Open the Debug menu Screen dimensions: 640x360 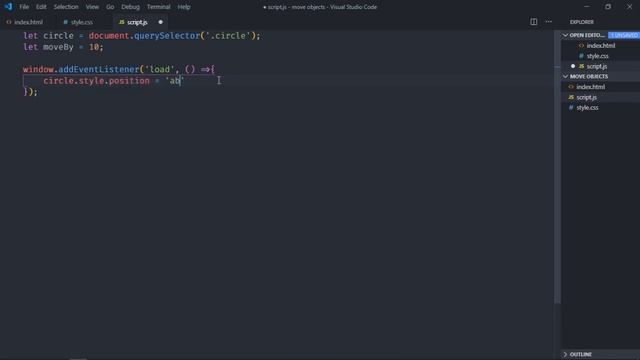(130, 7)
